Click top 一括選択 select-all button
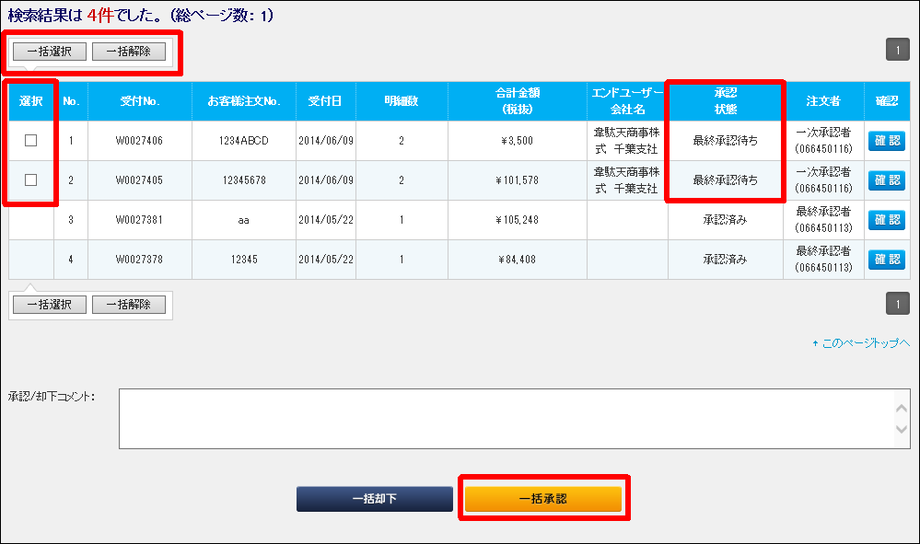920x544 pixels. [49, 52]
